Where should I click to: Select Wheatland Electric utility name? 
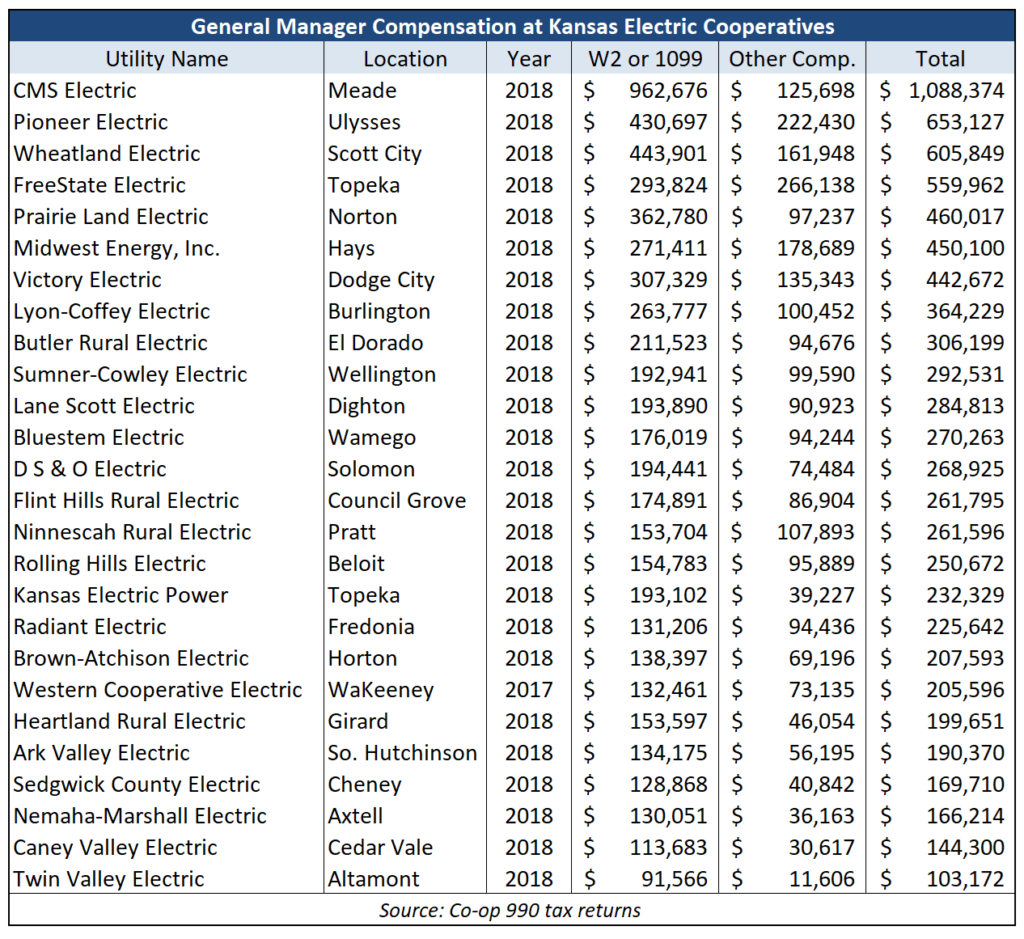[107, 153]
